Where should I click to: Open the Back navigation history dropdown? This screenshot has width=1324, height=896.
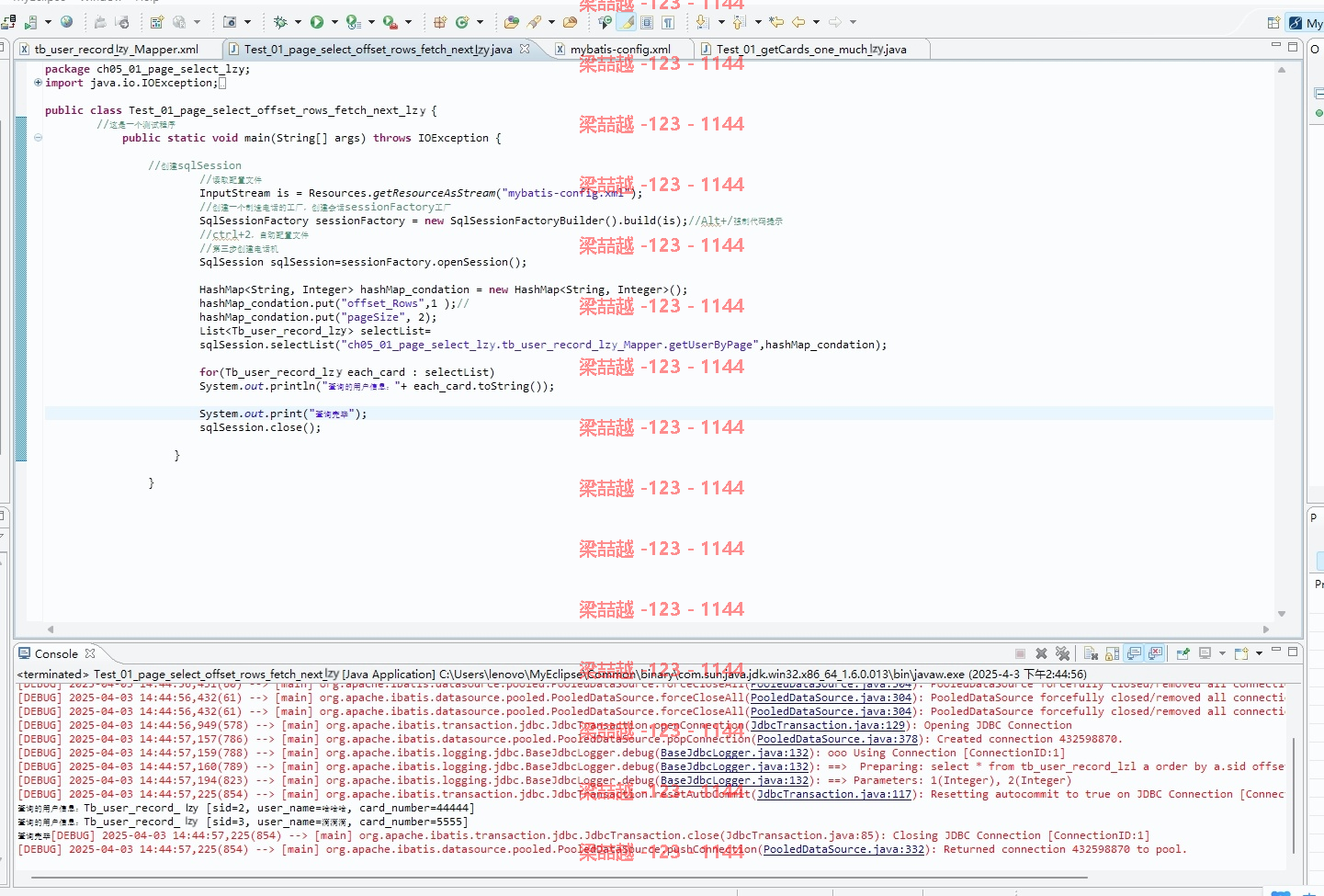[x=816, y=21]
